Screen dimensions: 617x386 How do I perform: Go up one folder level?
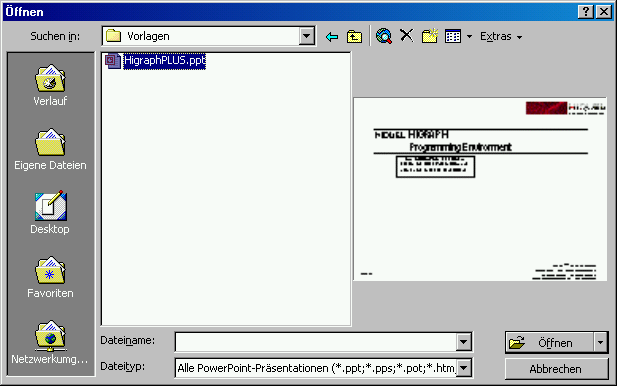tap(354, 37)
